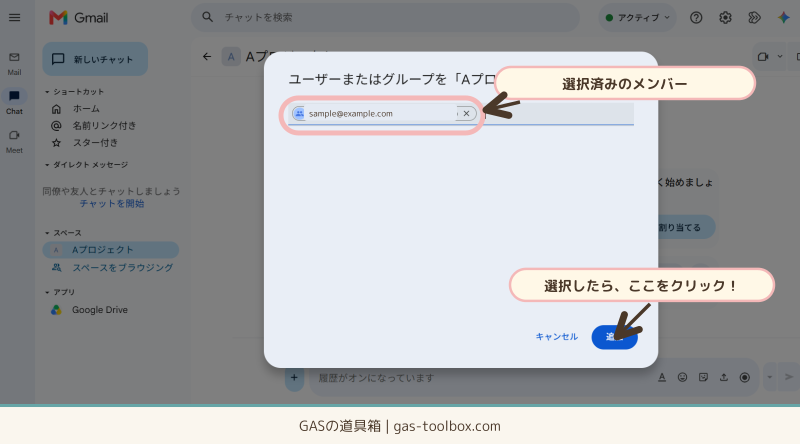Screen dimensions: 800x444
Task: Click the blue 追加 button in dialog
Action: [x=614, y=337]
